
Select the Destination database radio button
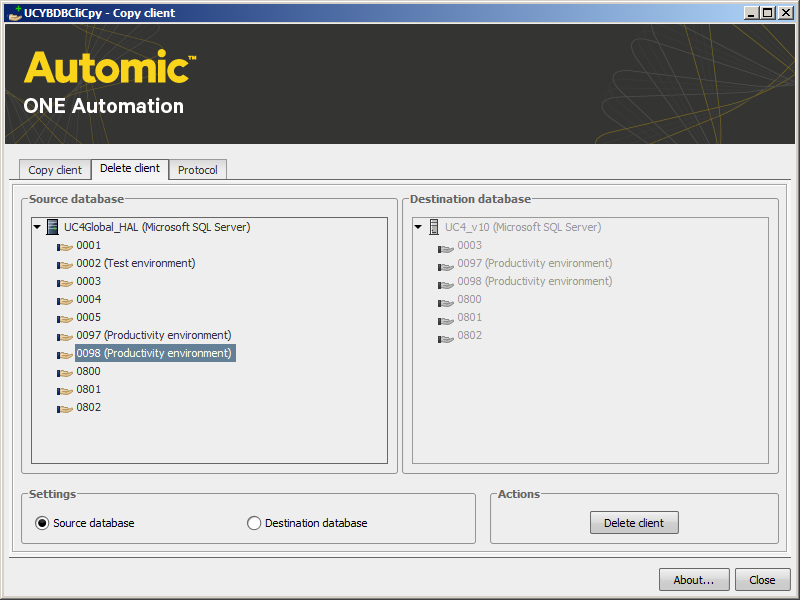tap(254, 523)
